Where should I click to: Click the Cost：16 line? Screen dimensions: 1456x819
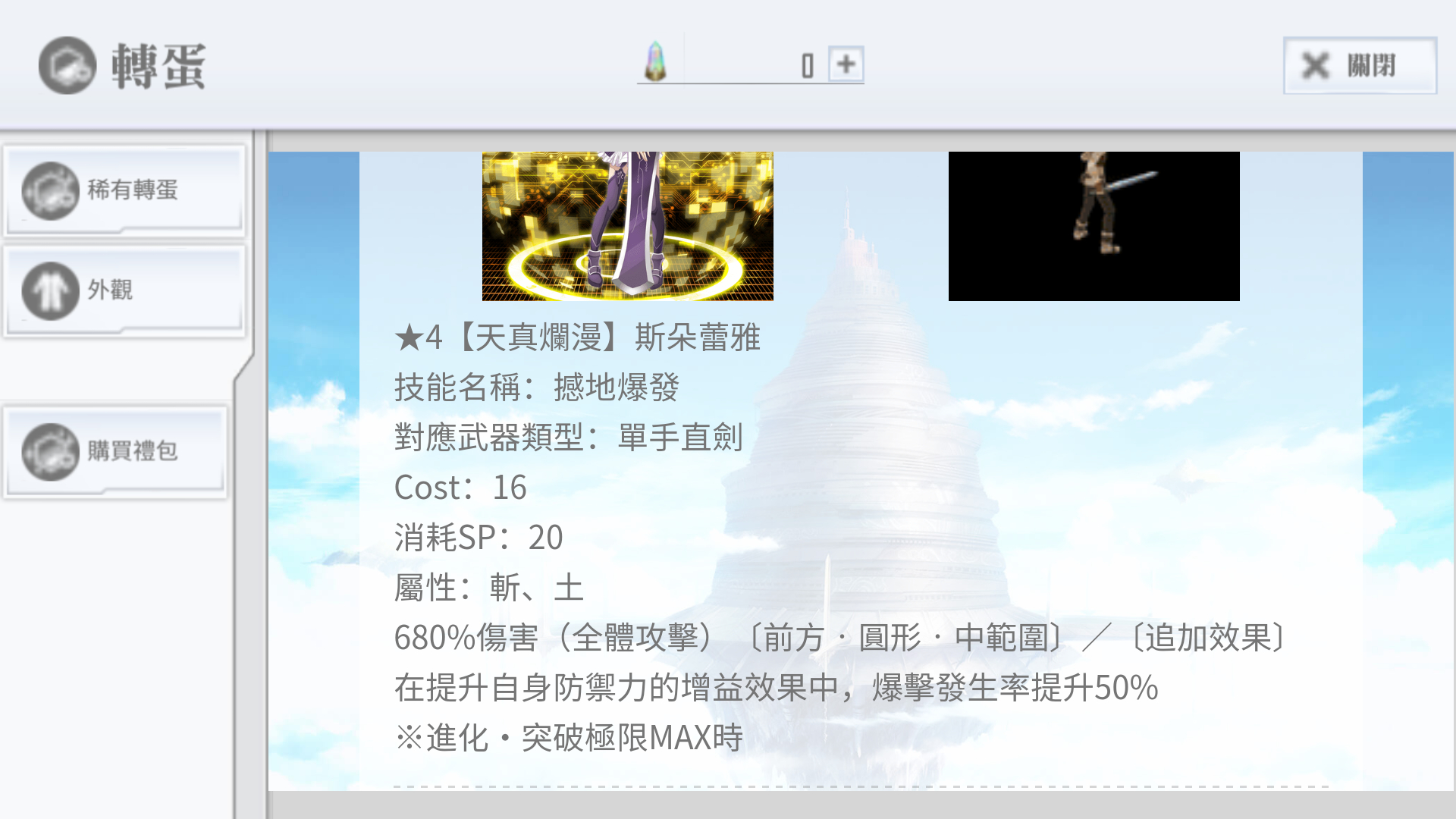(460, 488)
